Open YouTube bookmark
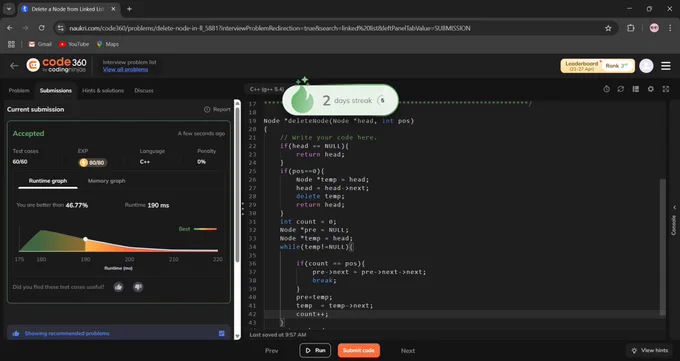Screen dimensions: 680x361 pyautogui.click(x=74, y=44)
